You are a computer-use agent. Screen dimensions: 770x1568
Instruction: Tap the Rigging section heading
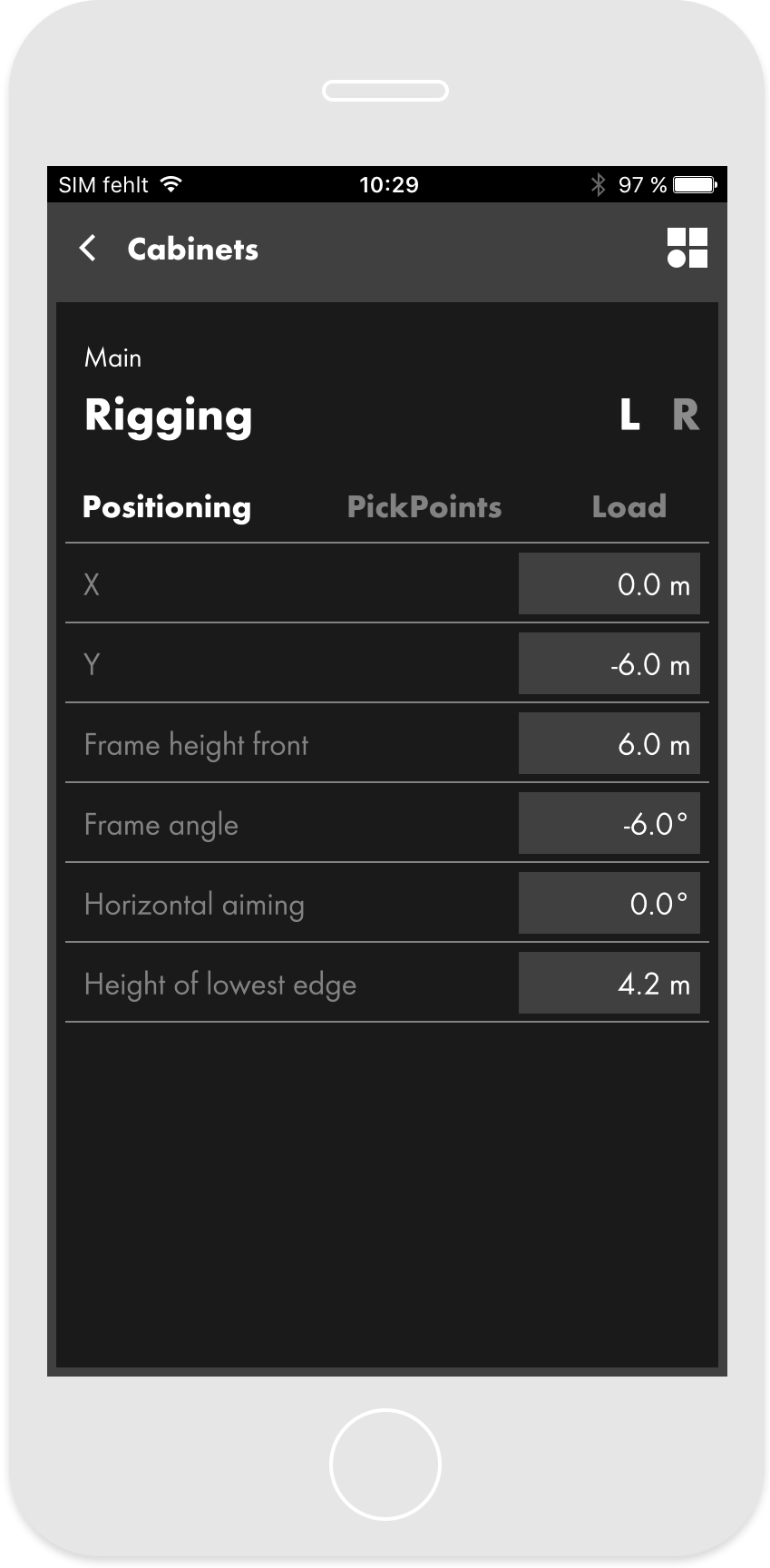[x=169, y=416]
